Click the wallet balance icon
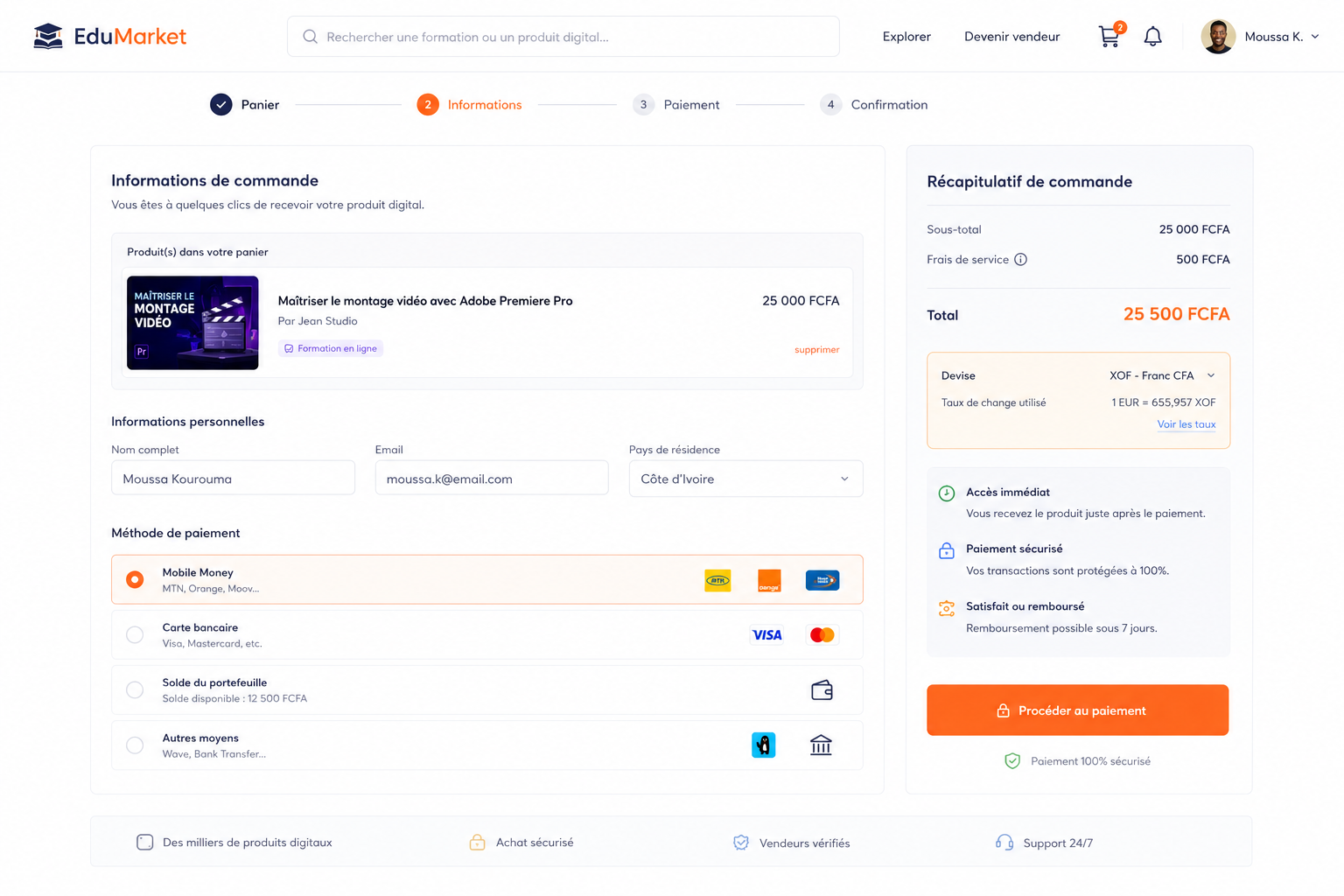The width and height of the screenshot is (1344, 896). [822, 690]
